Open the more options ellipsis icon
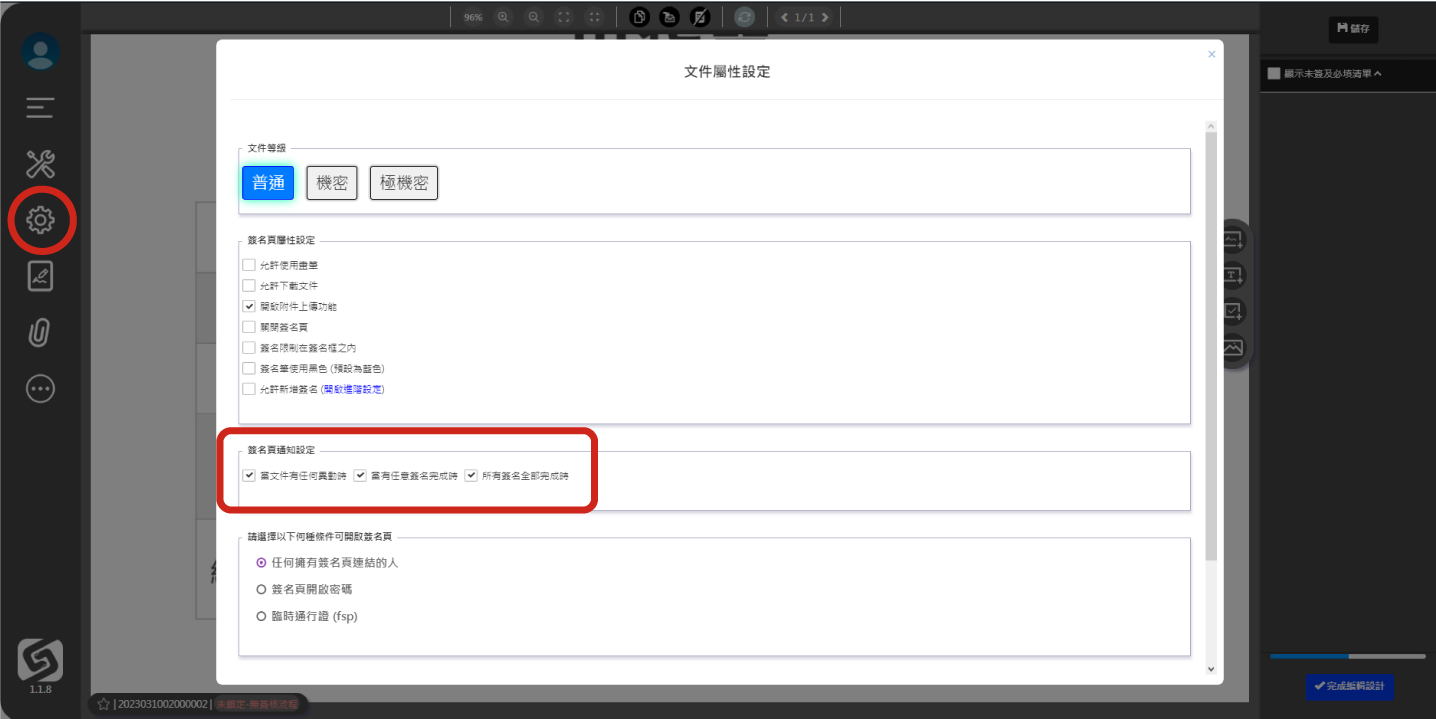 coord(41,389)
